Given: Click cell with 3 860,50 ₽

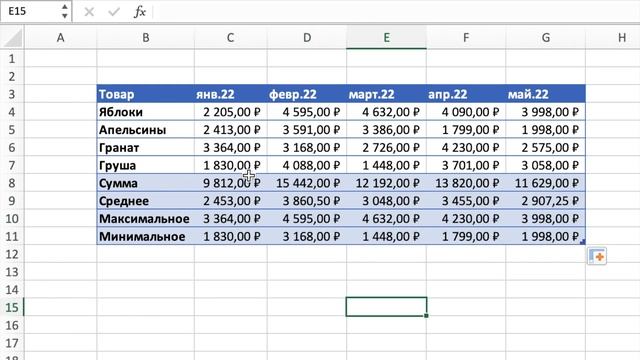Looking at the screenshot, I should tap(307, 201).
